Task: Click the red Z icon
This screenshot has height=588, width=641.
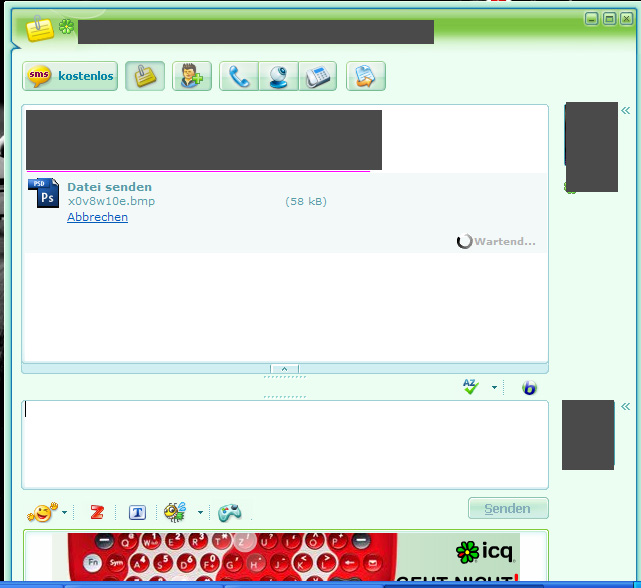Action: 97,512
